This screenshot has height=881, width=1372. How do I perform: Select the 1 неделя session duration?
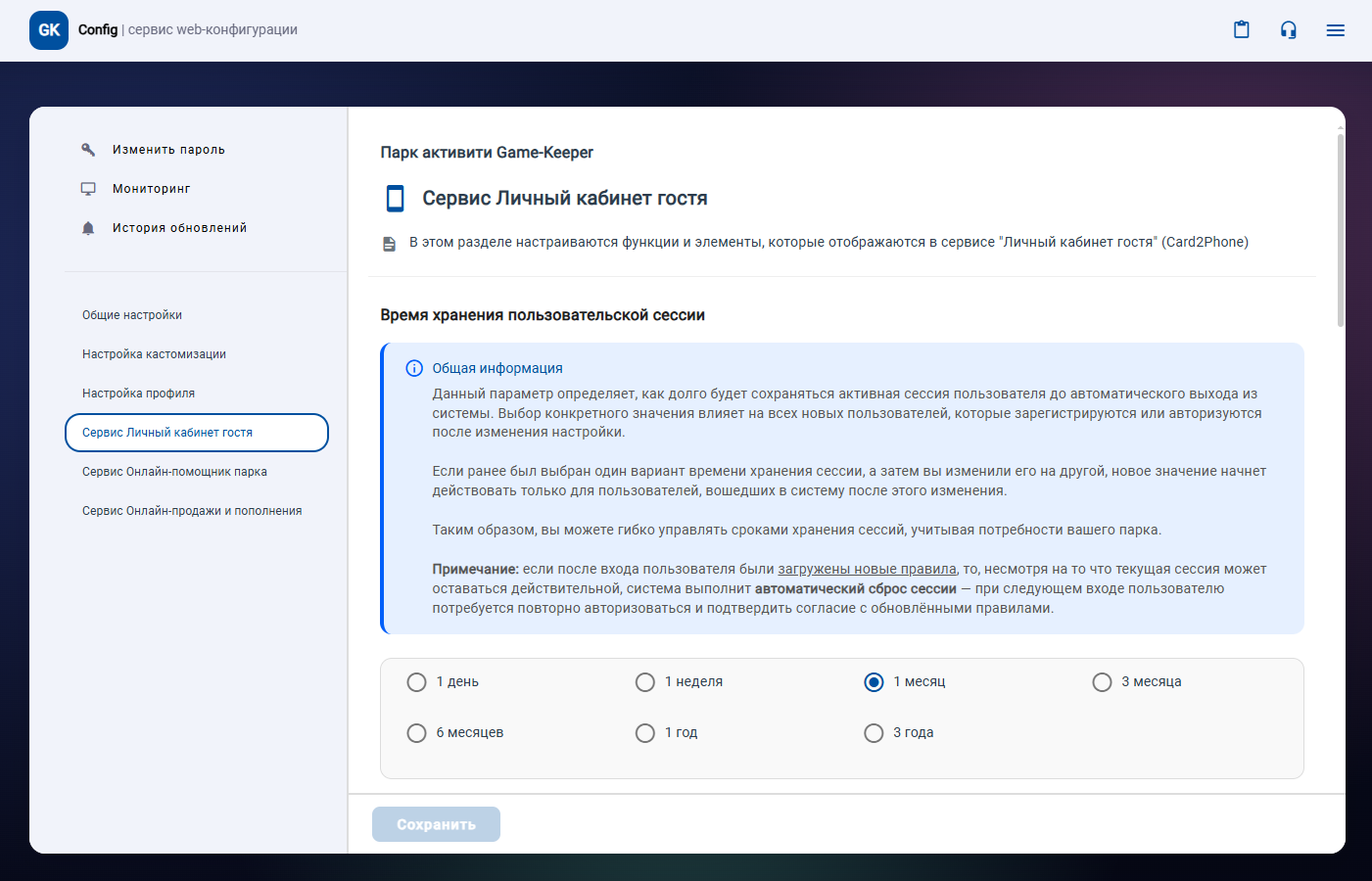tap(645, 682)
